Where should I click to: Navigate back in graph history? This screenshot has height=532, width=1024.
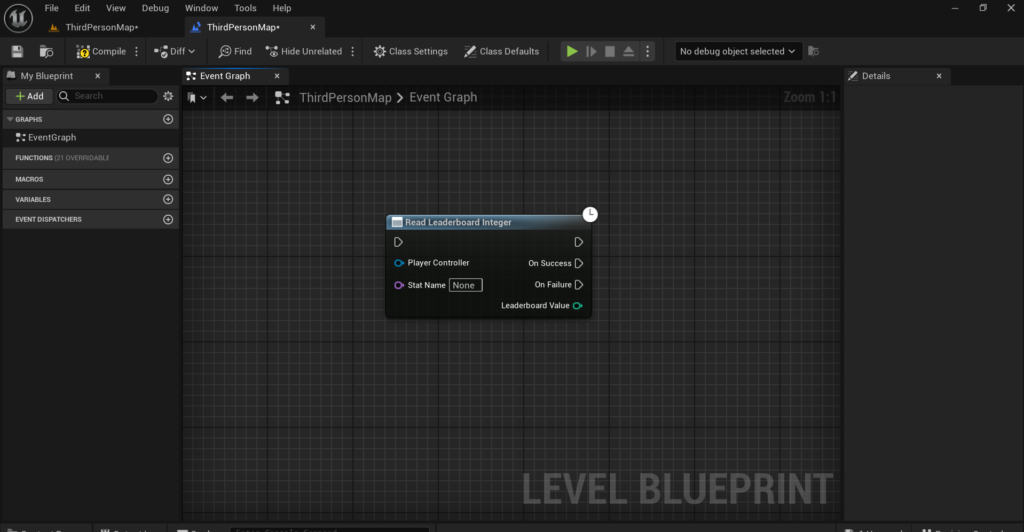[227, 97]
